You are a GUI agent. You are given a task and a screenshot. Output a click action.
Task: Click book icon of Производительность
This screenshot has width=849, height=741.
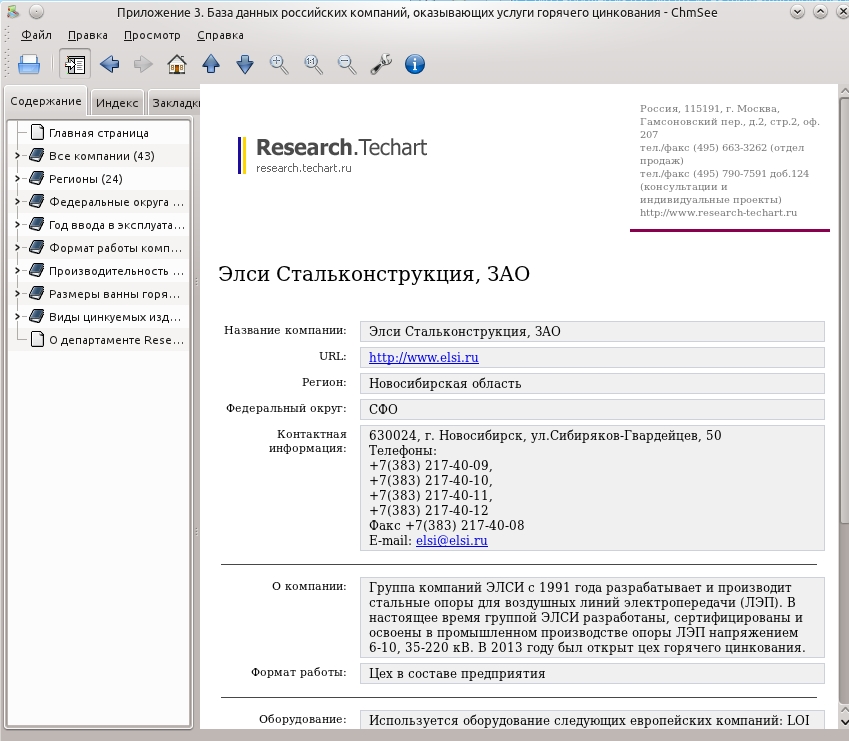[x=36, y=271]
